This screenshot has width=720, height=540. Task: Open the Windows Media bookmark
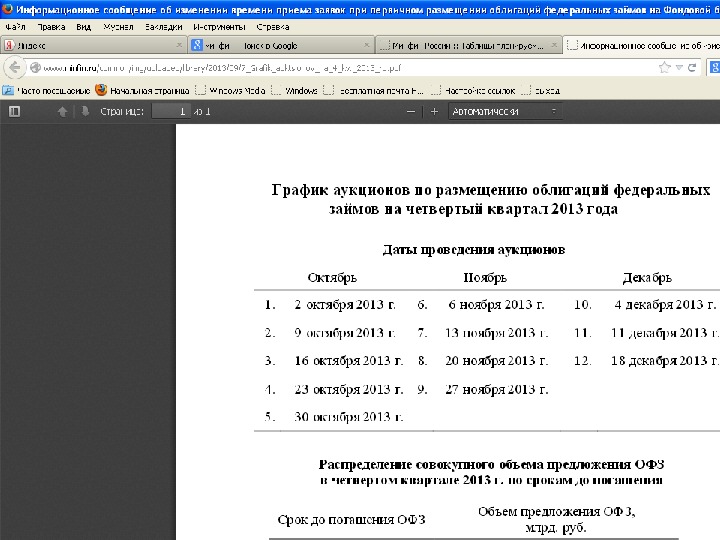(231, 90)
